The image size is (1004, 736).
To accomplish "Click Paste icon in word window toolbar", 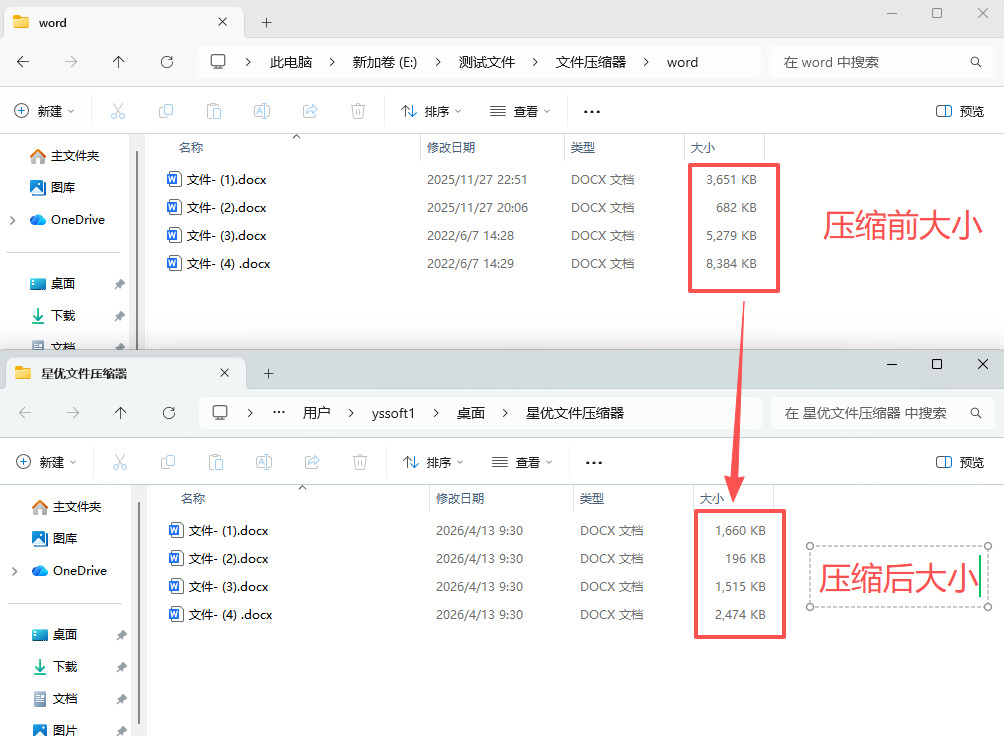I will (x=214, y=111).
